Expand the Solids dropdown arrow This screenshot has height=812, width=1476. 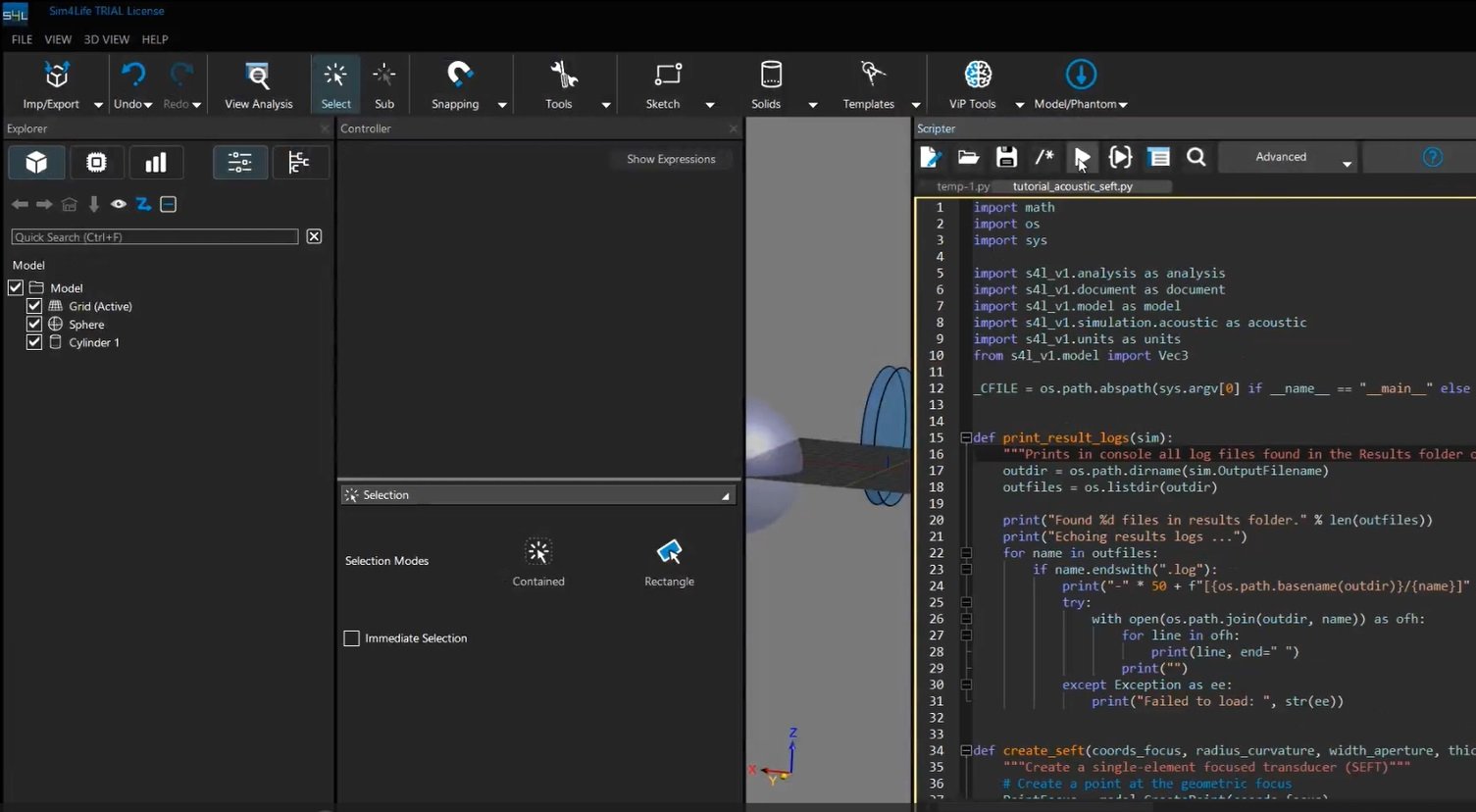pos(812,105)
